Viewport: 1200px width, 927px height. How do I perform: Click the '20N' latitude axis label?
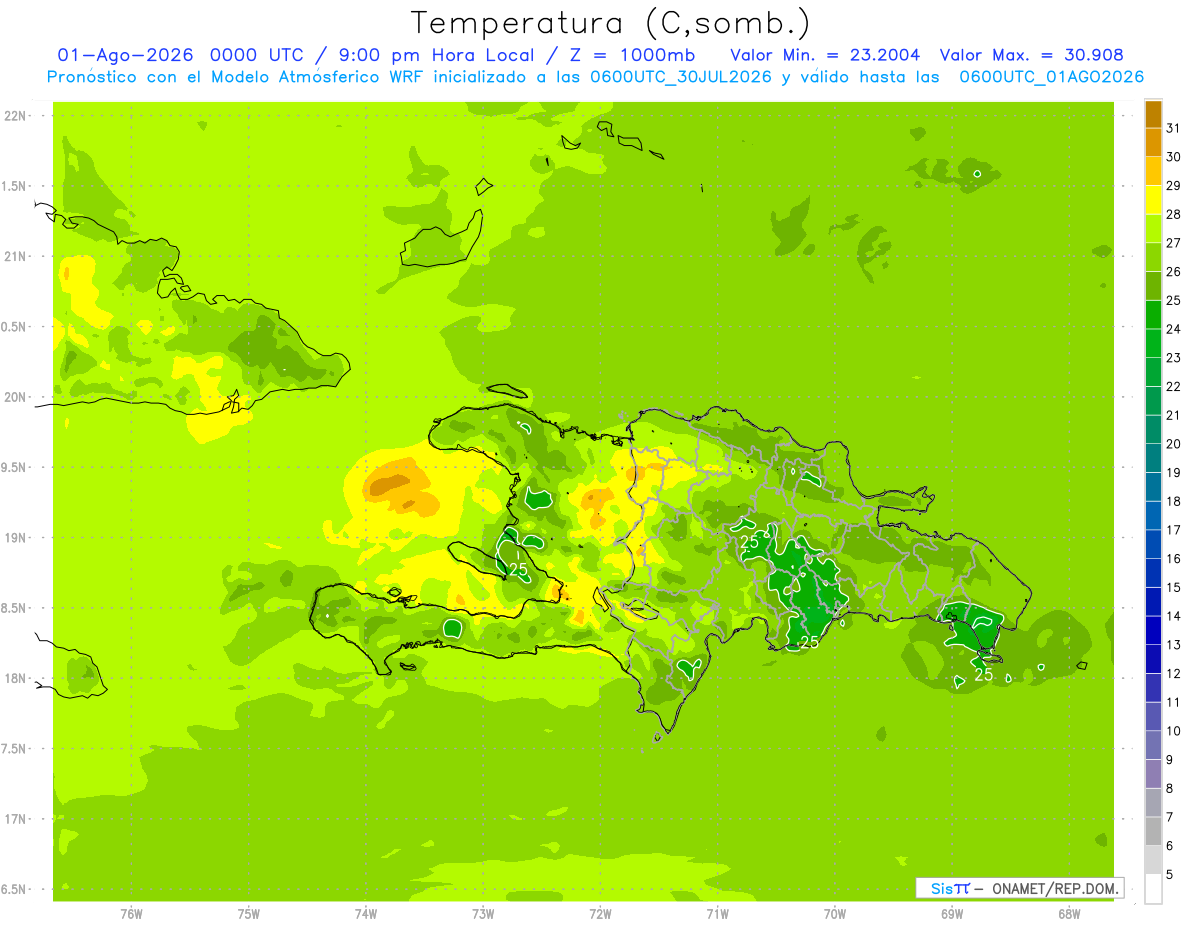pyautogui.click(x=15, y=397)
